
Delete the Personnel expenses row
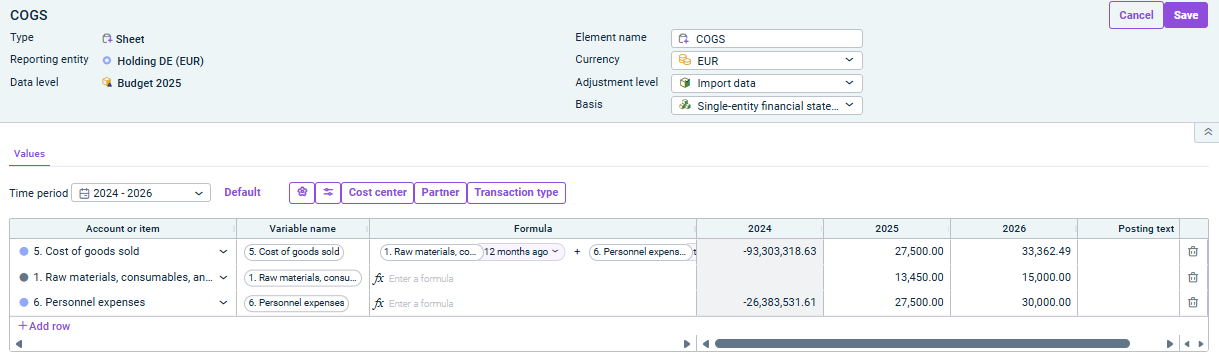click(x=1193, y=302)
